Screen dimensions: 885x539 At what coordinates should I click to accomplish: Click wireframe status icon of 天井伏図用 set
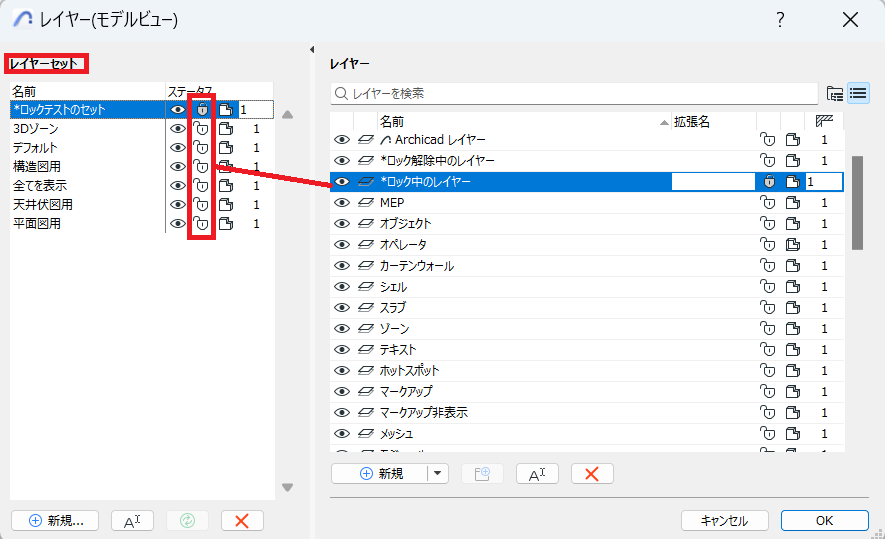click(x=226, y=205)
